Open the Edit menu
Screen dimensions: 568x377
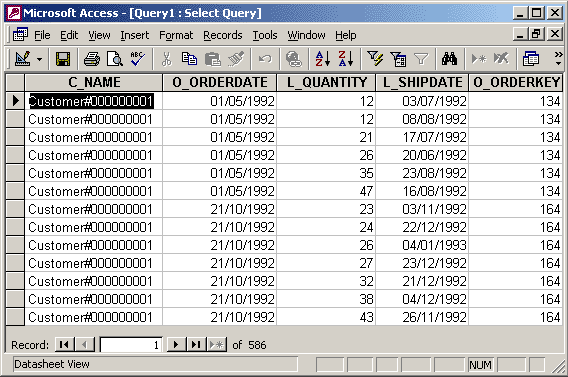coord(69,35)
